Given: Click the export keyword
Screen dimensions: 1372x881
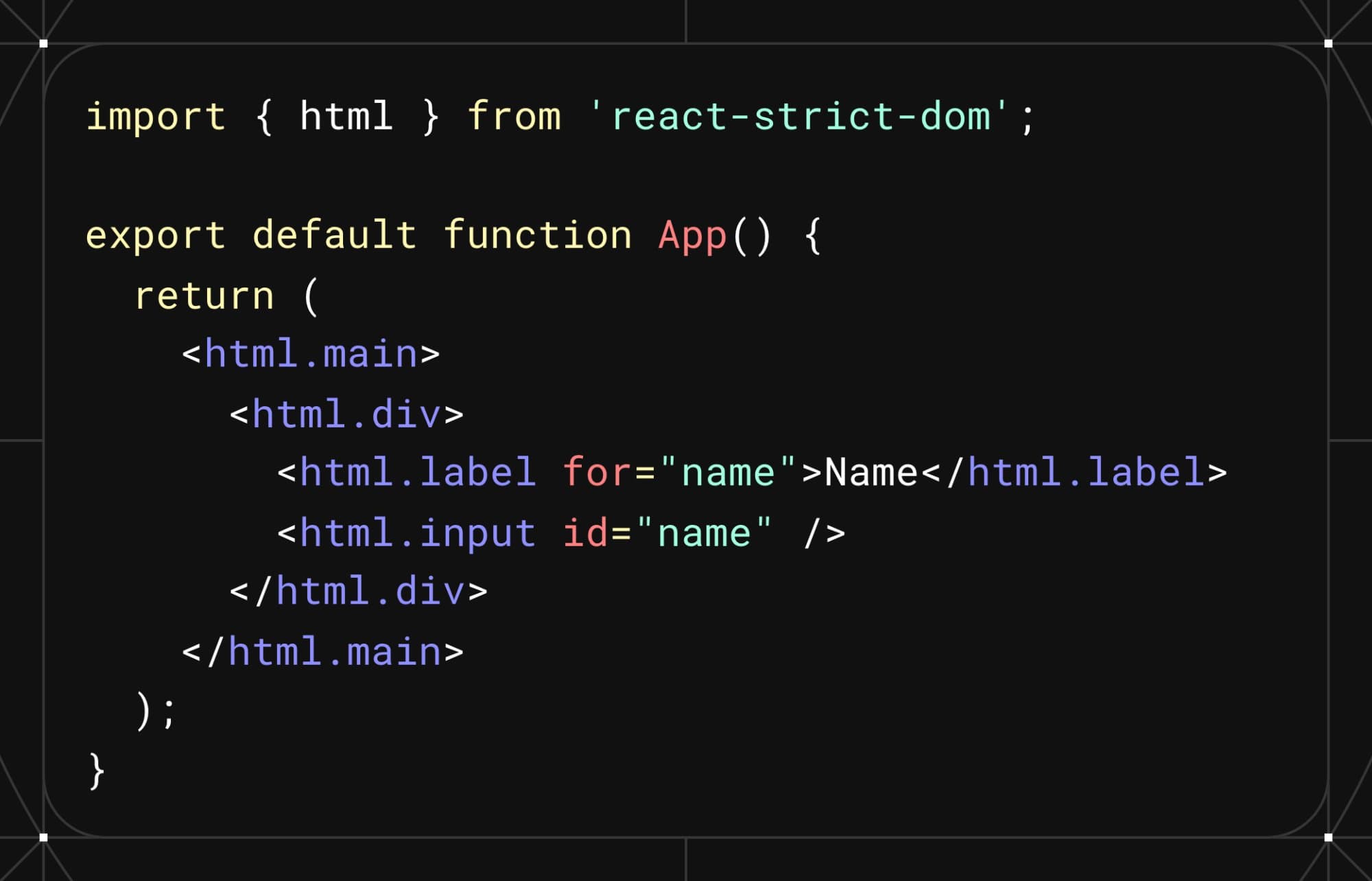Looking at the screenshot, I should pyautogui.click(x=156, y=235).
